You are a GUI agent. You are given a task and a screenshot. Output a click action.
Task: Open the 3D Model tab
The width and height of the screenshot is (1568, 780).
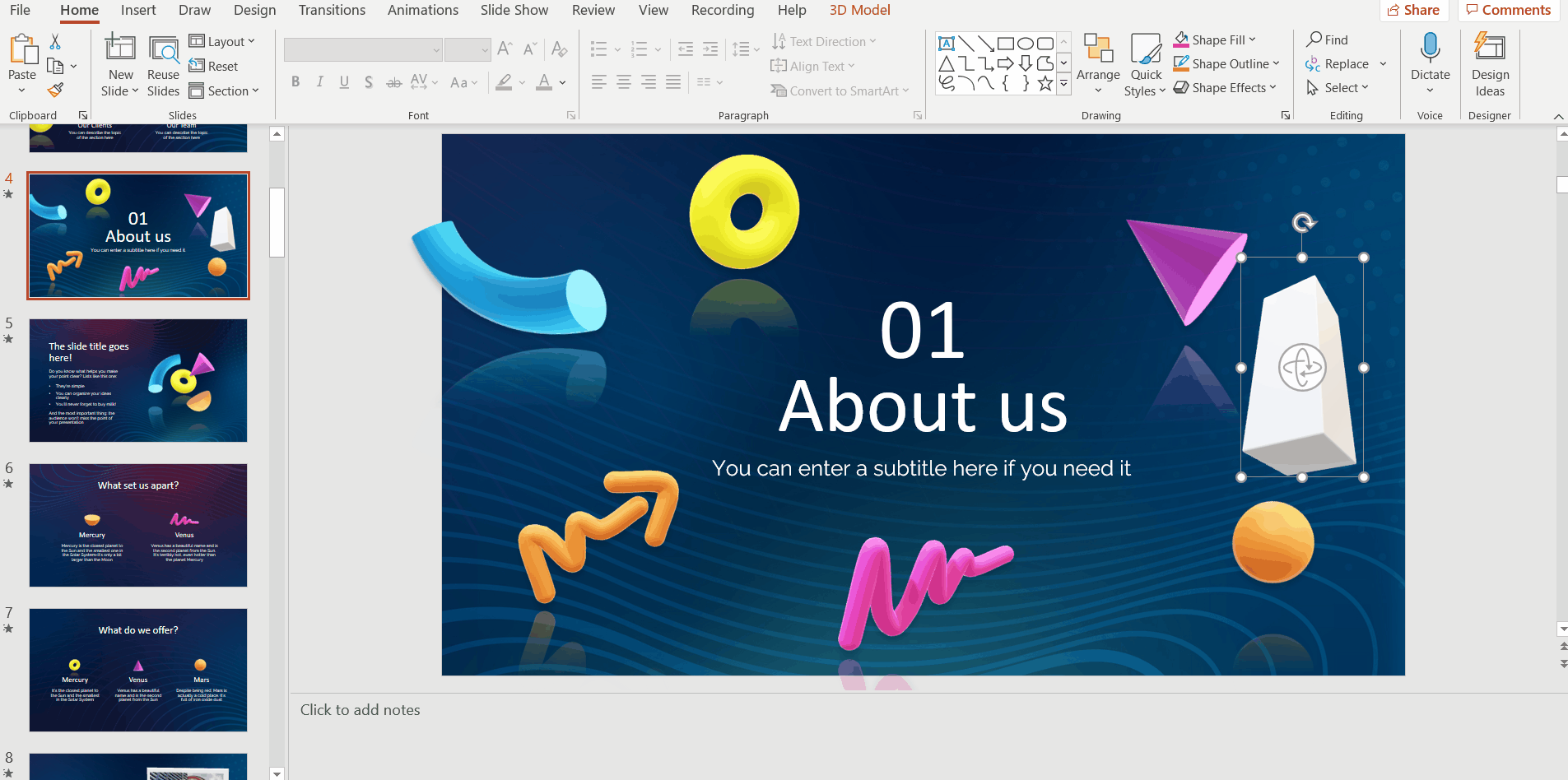(859, 10)
